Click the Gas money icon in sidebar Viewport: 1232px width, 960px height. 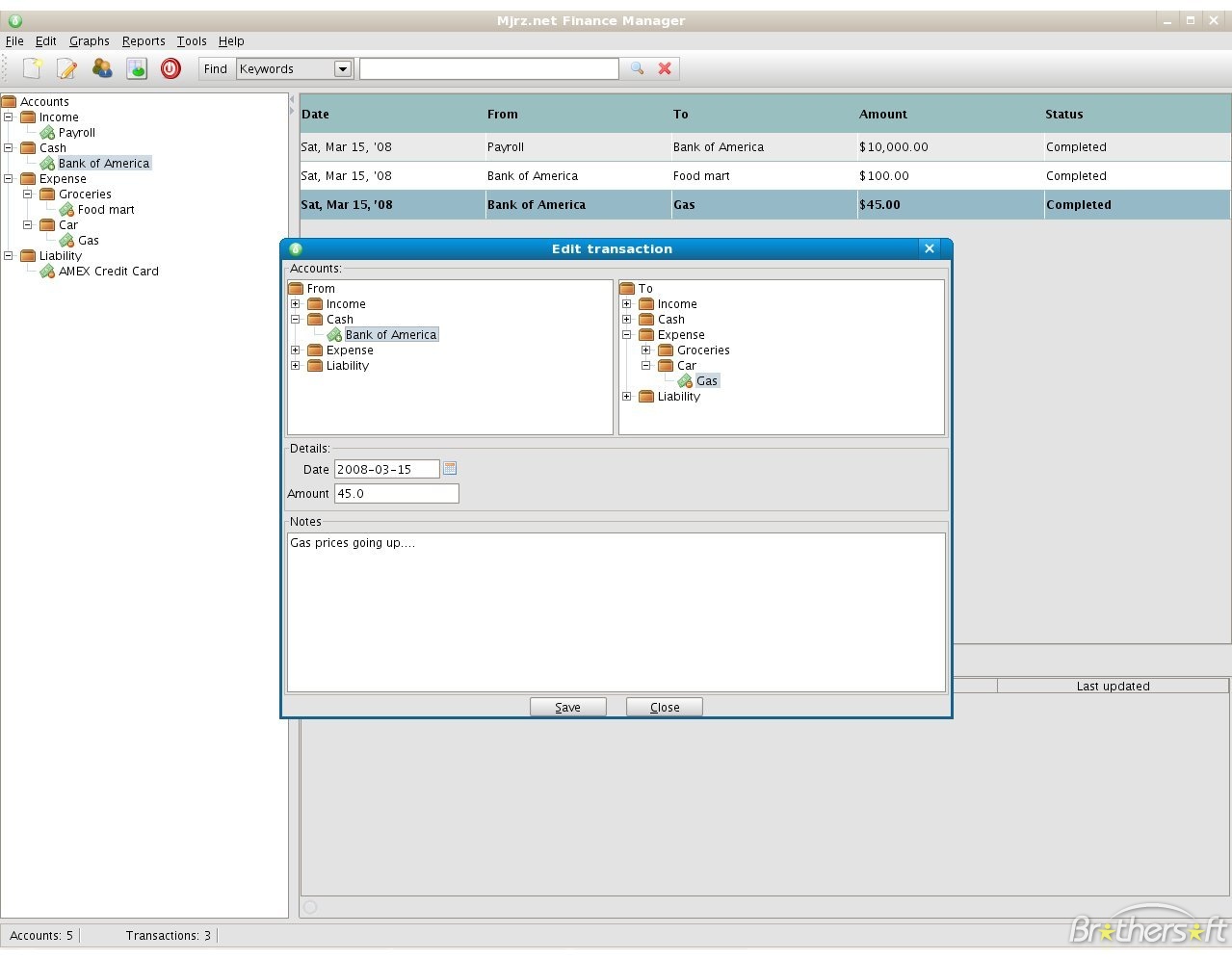pos(66,240)
